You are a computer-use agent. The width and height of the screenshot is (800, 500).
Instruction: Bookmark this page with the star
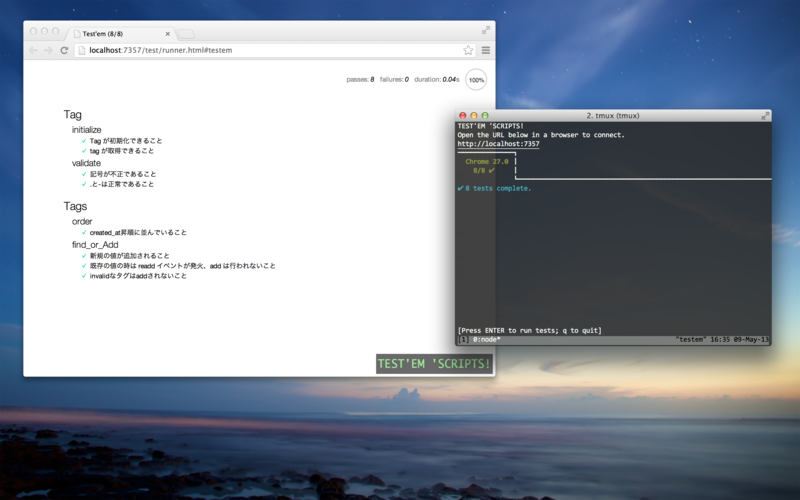[x=468, y=50]
